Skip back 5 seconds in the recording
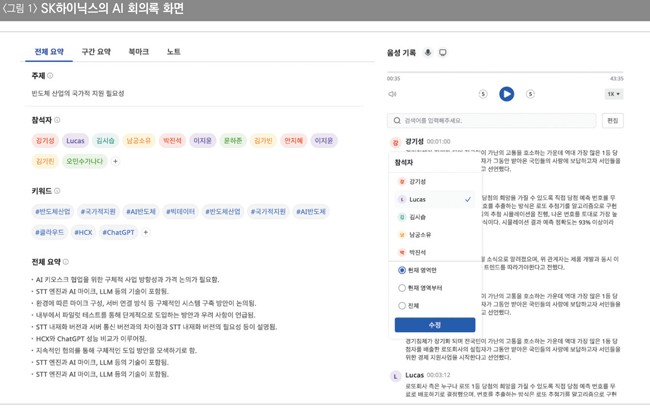The width and height of the screenshot is (650, 408). click(483, 94)
